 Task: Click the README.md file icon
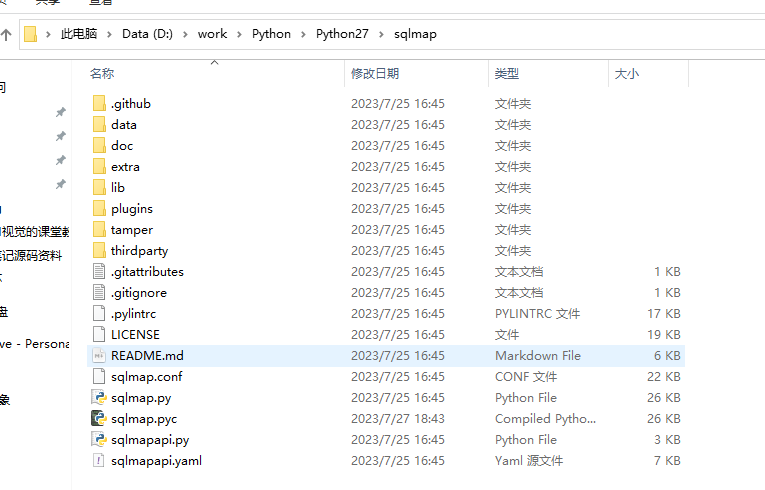[98, 356]
